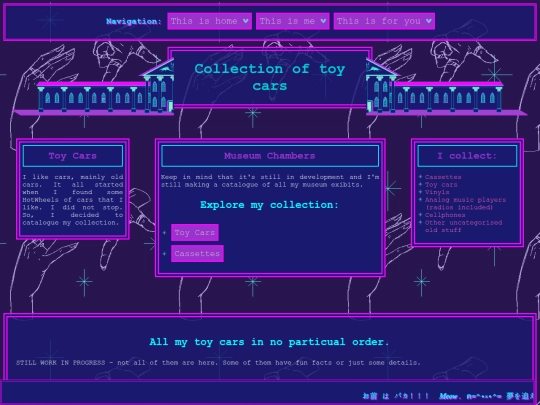Open the 'Toy cars' link in I collect list

coord(441,185)
